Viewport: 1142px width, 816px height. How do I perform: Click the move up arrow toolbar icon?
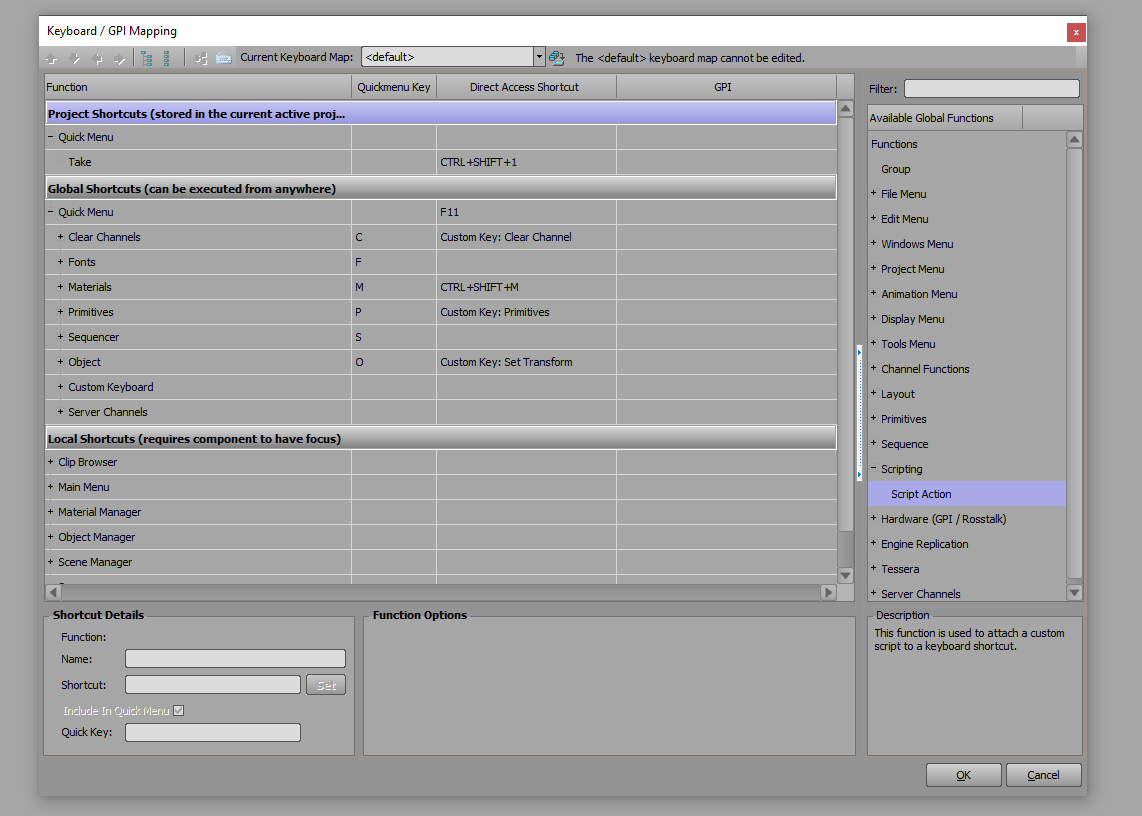point(52,58)
